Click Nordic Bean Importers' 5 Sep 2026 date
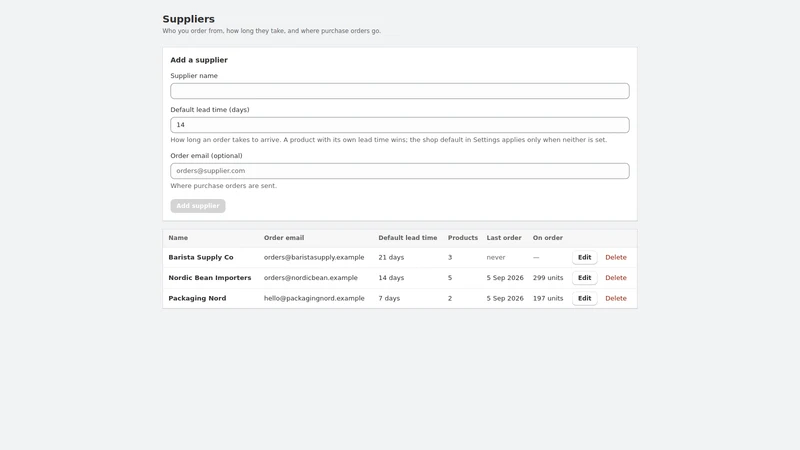The width and height of the screenshot is (800, 450). pyautogui.click(x=505, y=278)
